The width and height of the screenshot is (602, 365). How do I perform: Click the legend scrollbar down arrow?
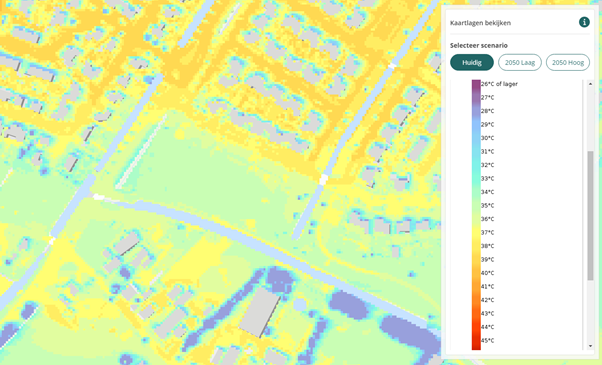click(590, 346)
